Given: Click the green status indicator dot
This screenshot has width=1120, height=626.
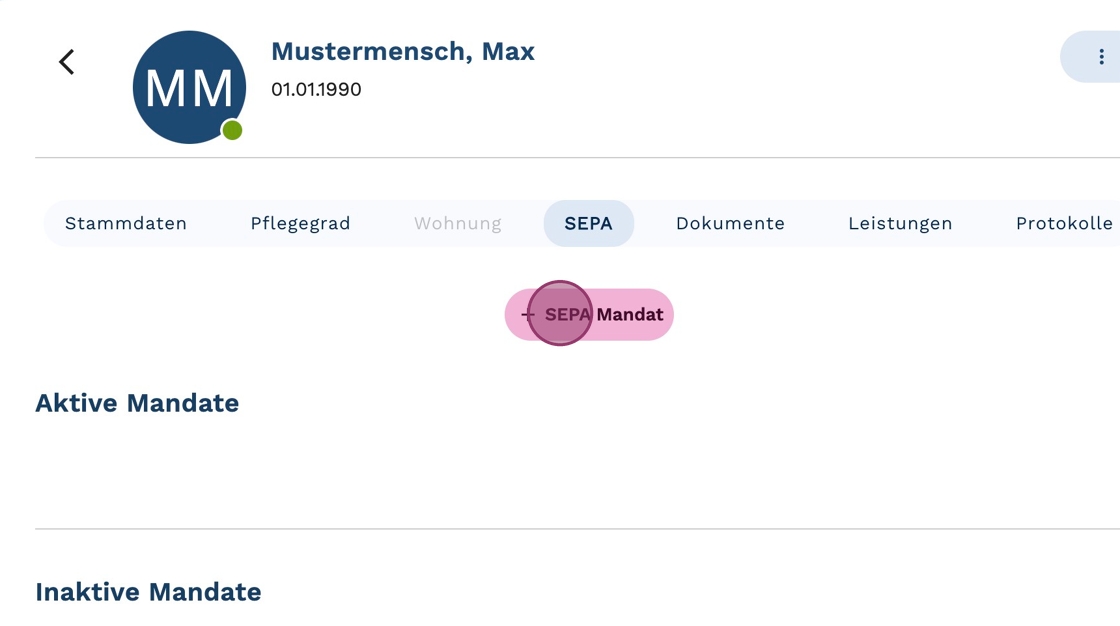Looking at the screenshot, I should [232, 130].
